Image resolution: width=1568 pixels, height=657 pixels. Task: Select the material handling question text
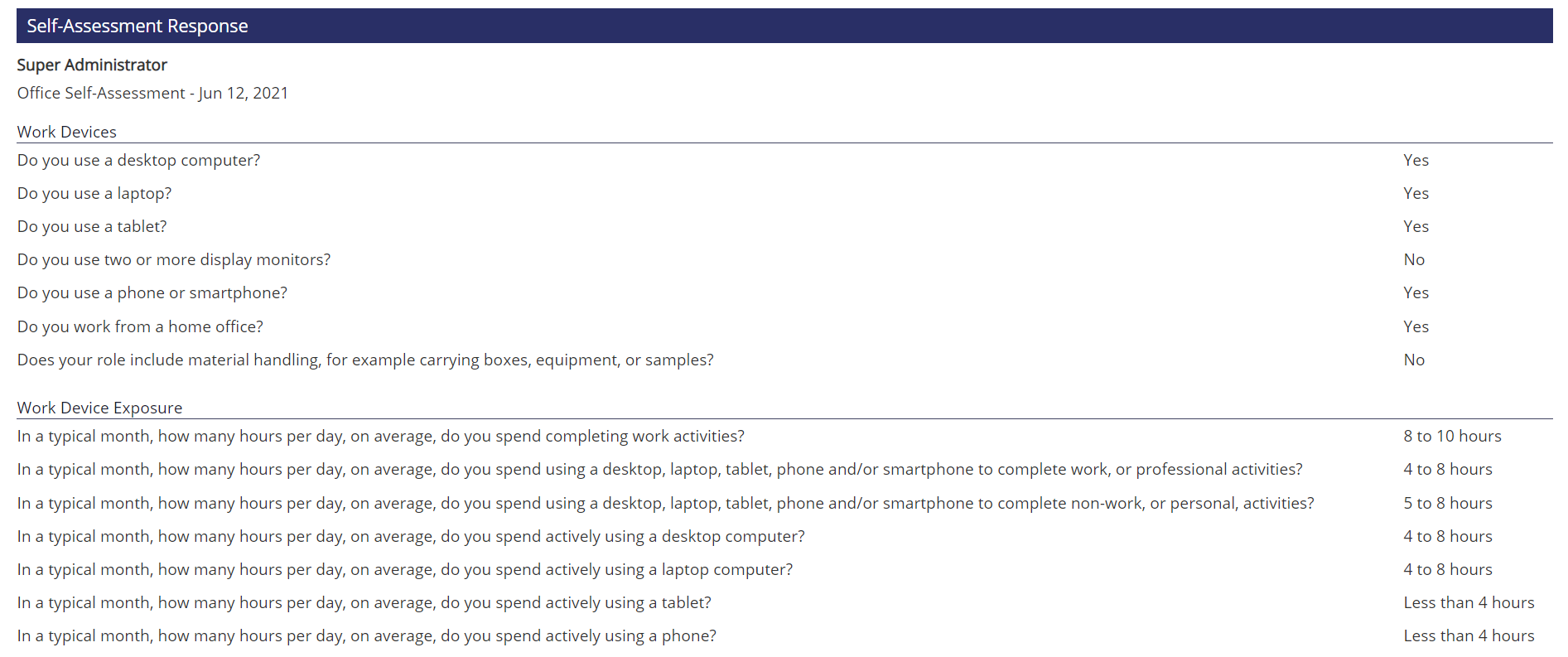[x=365, y=360]
